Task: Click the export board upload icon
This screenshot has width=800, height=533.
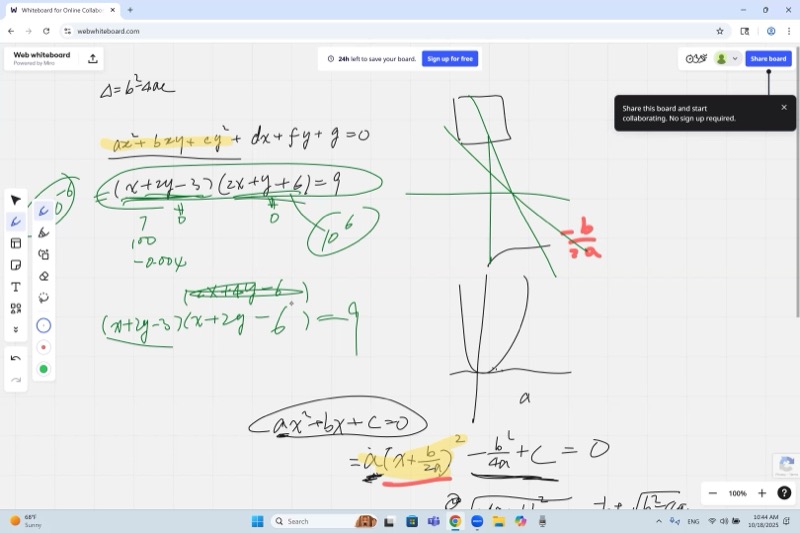Action: click(x=93, y=58)
